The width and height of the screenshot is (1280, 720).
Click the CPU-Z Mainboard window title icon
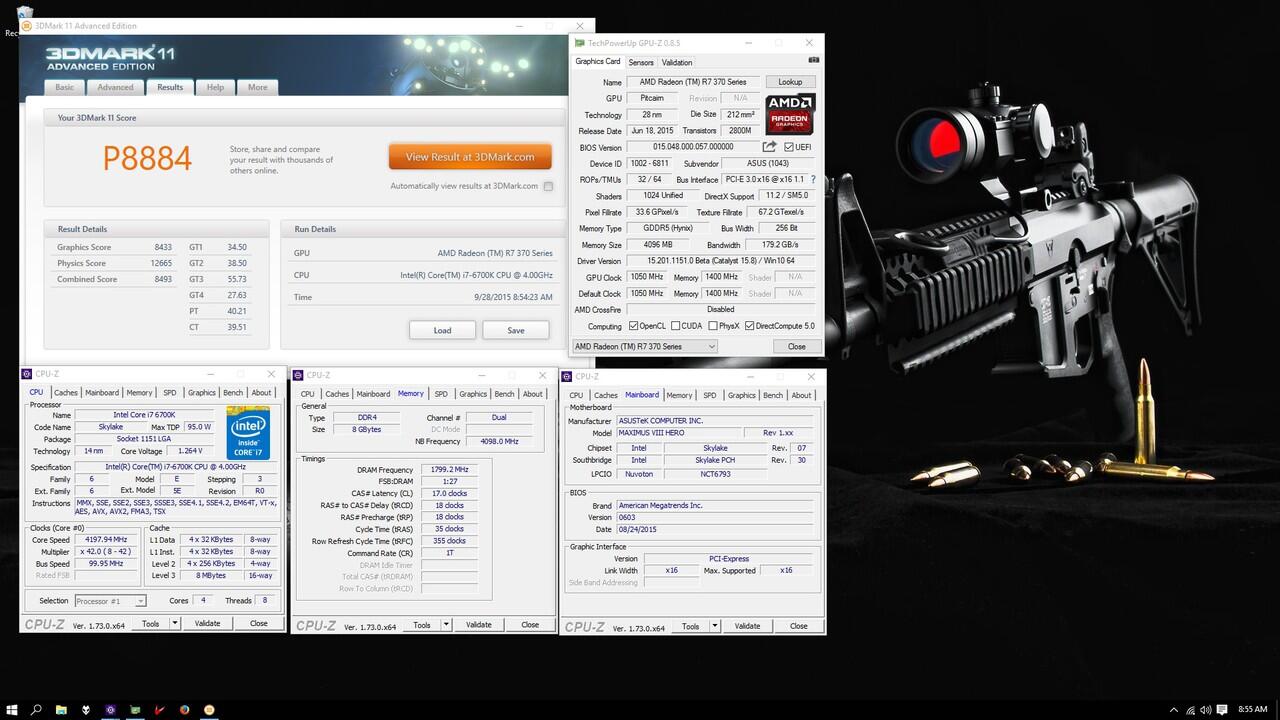pos(568,377)
